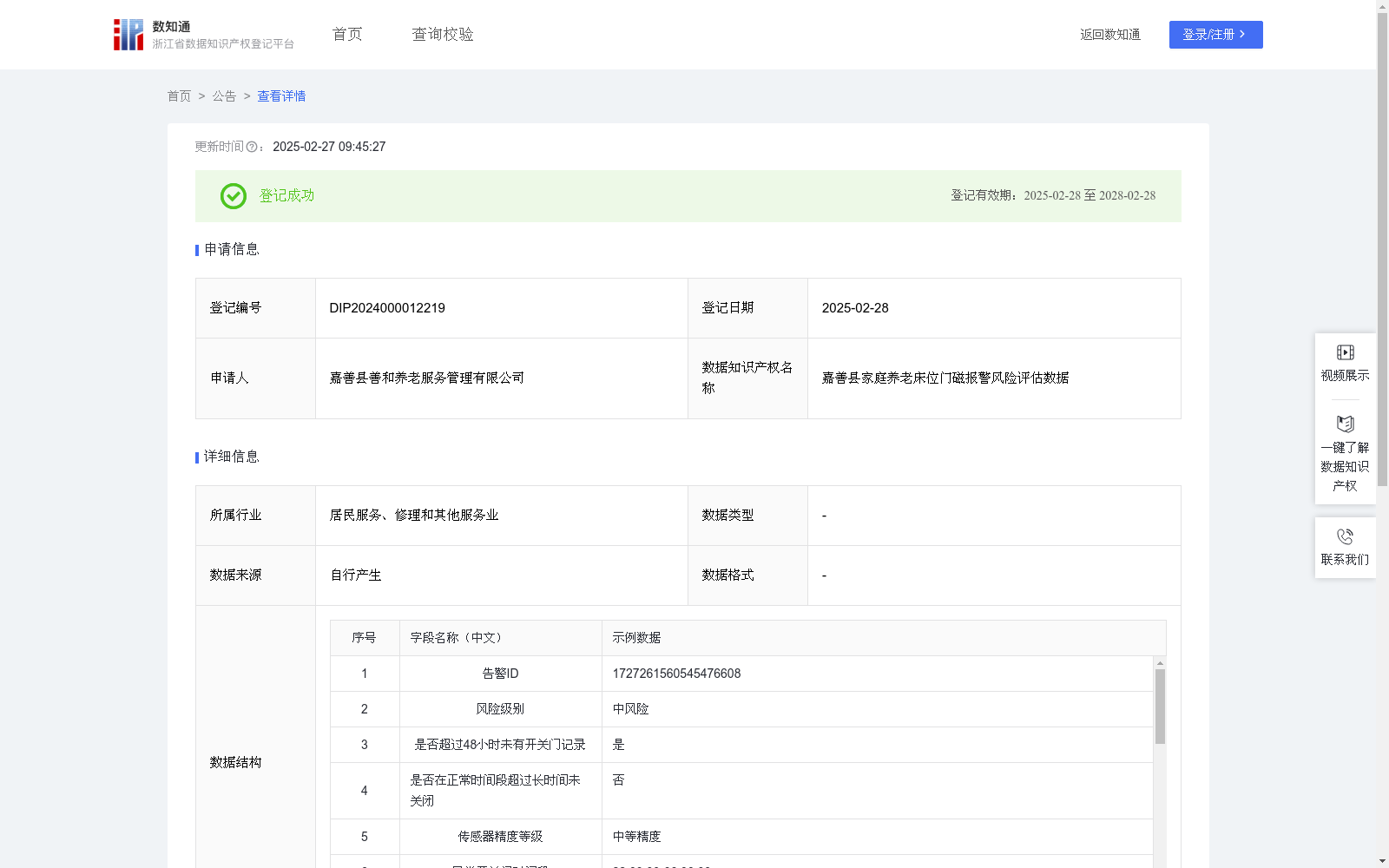Click the 登记日期 value 2025-02-28
1389x868 pixels.
tap(855, 308)
